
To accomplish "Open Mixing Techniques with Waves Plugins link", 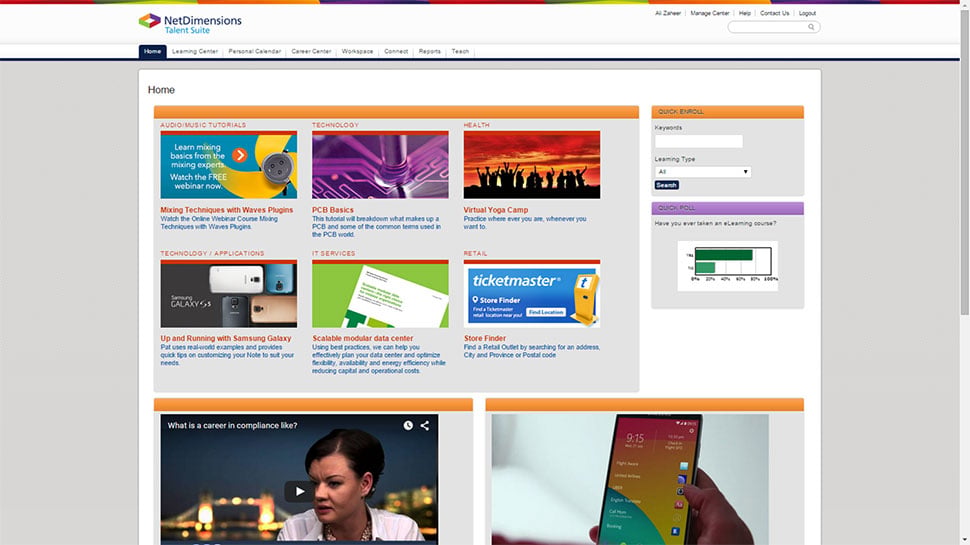I will coord(226,210).
